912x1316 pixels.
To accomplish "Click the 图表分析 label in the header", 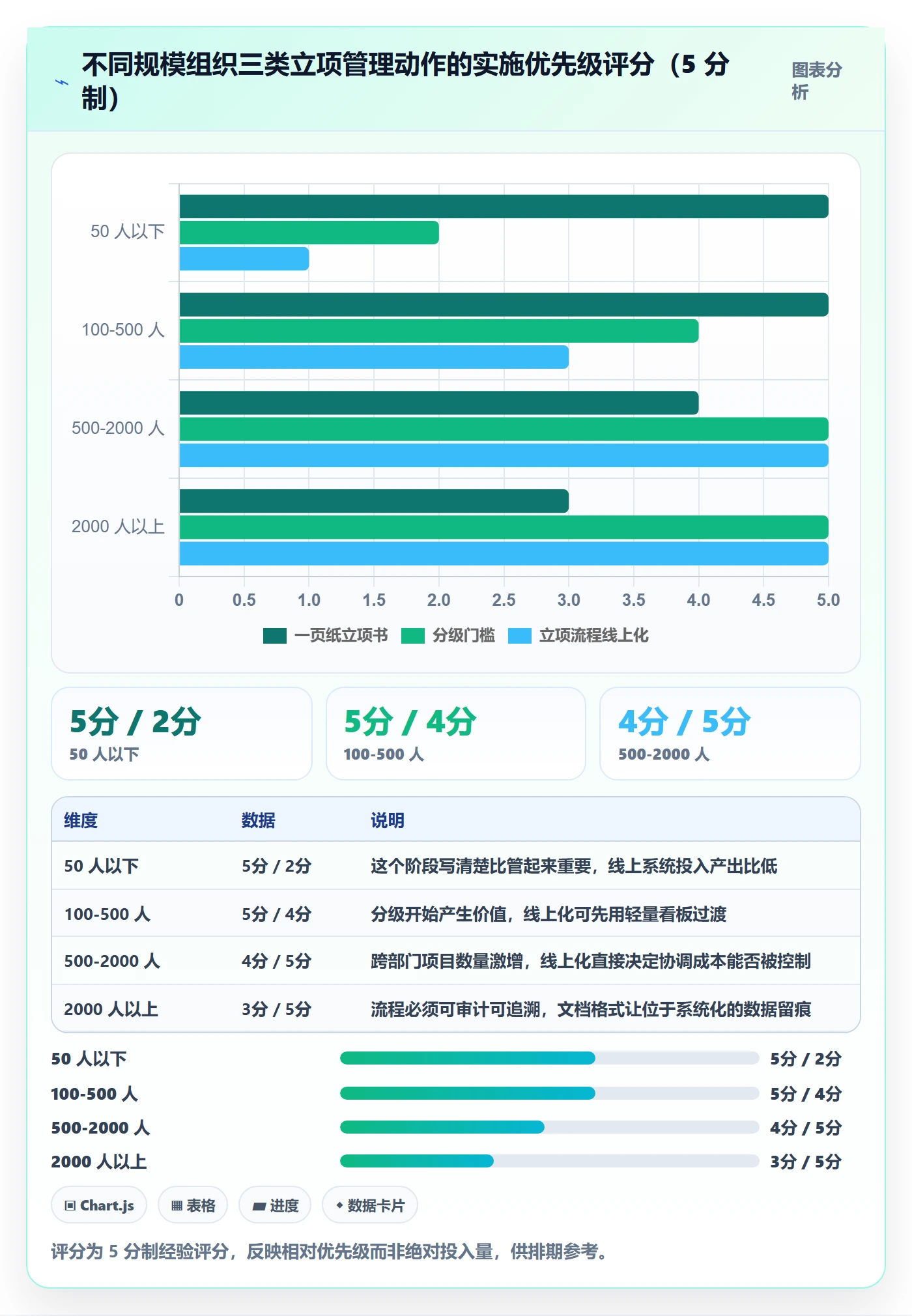I will [x=816, y=81].
